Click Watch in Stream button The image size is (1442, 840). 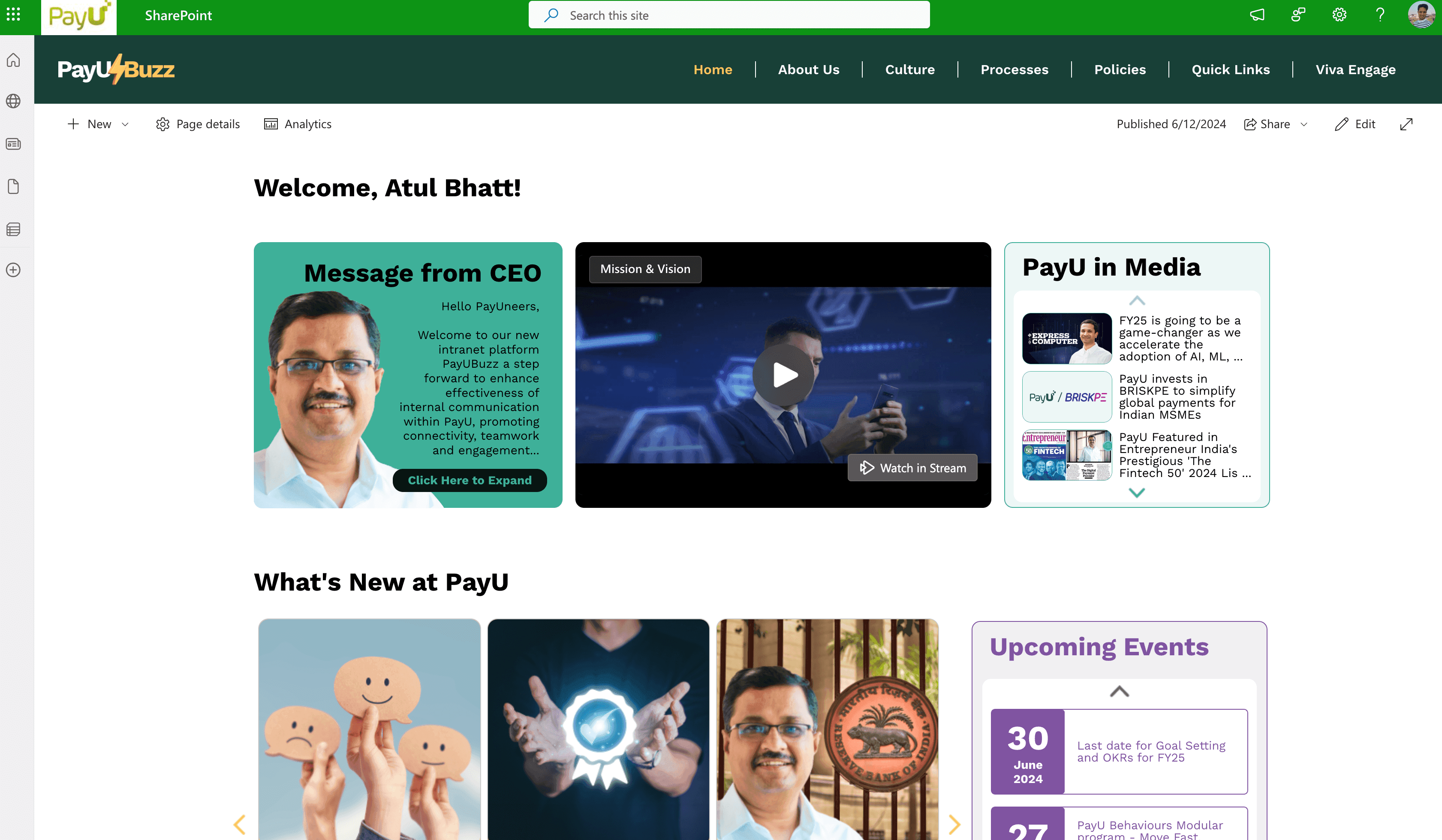[x=912, y=468]
